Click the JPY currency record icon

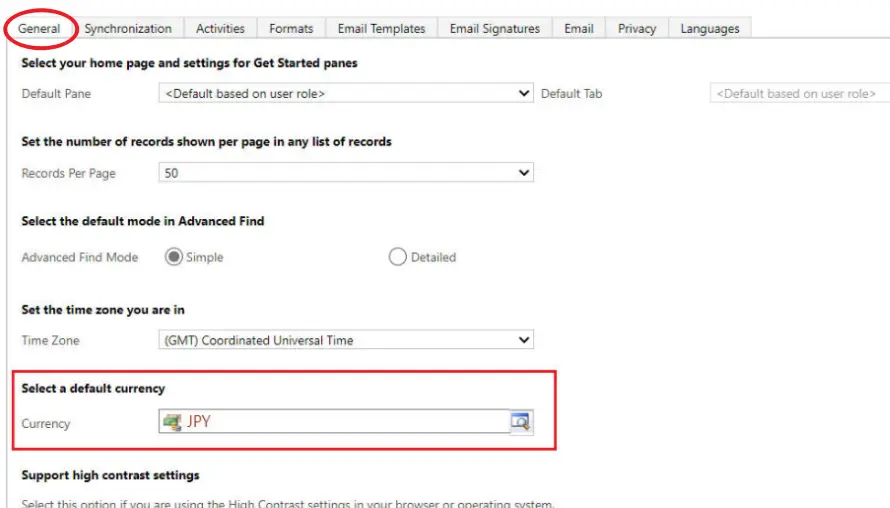pyautogui.click(x=173, y=422)
